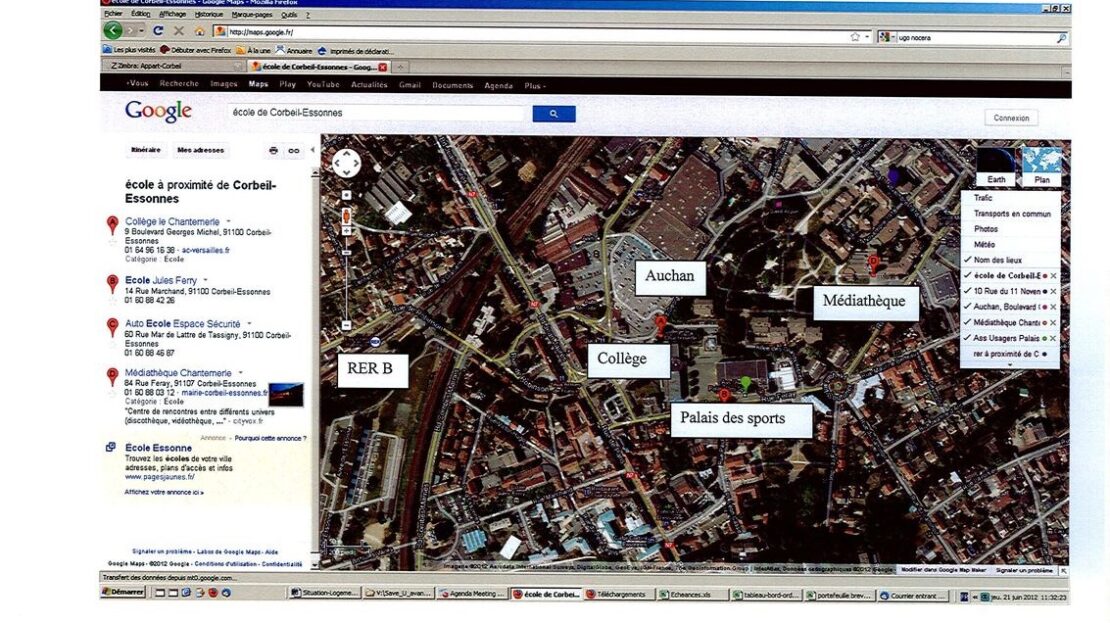The image size is (1110, 623).
Task: Open the Windows Démarrer menu
Action: pos(123,593)
